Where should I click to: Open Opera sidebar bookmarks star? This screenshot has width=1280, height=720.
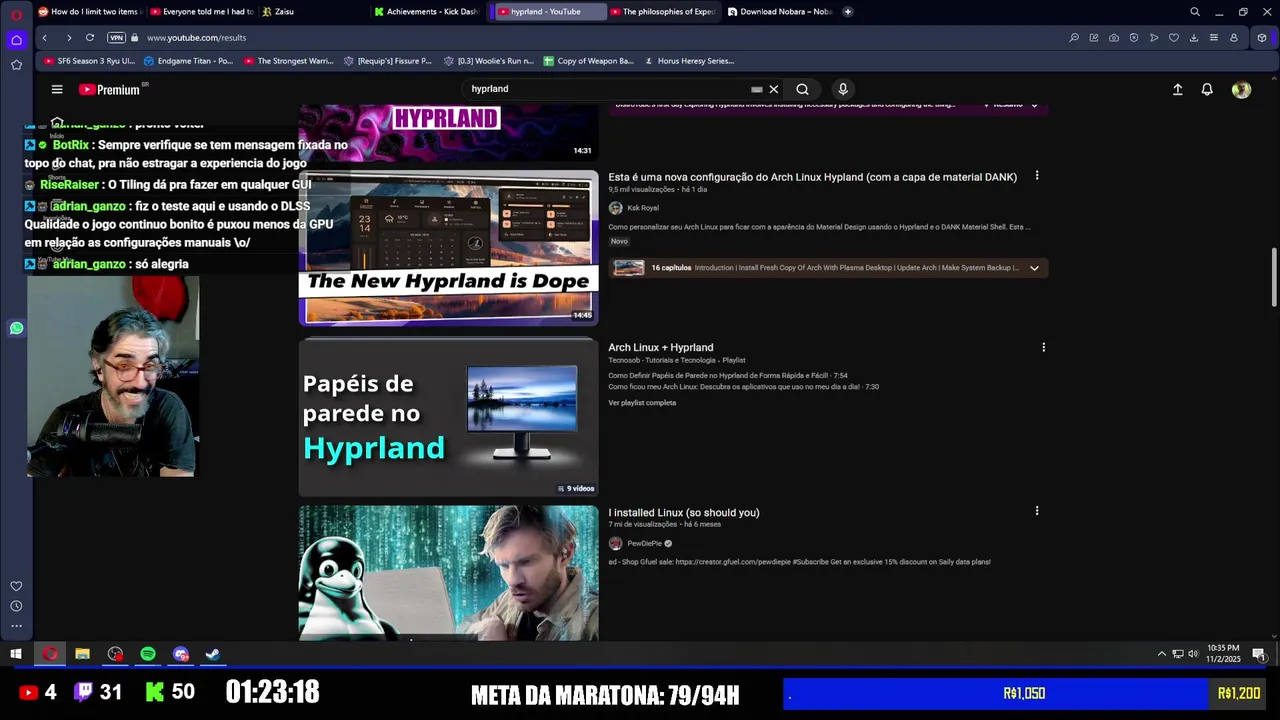point(16,65)
